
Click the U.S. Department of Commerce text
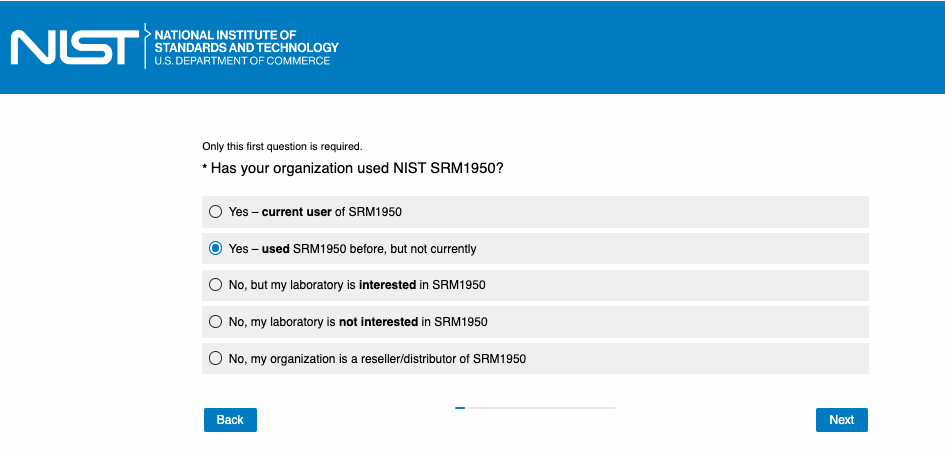click(x=242, y=61)
